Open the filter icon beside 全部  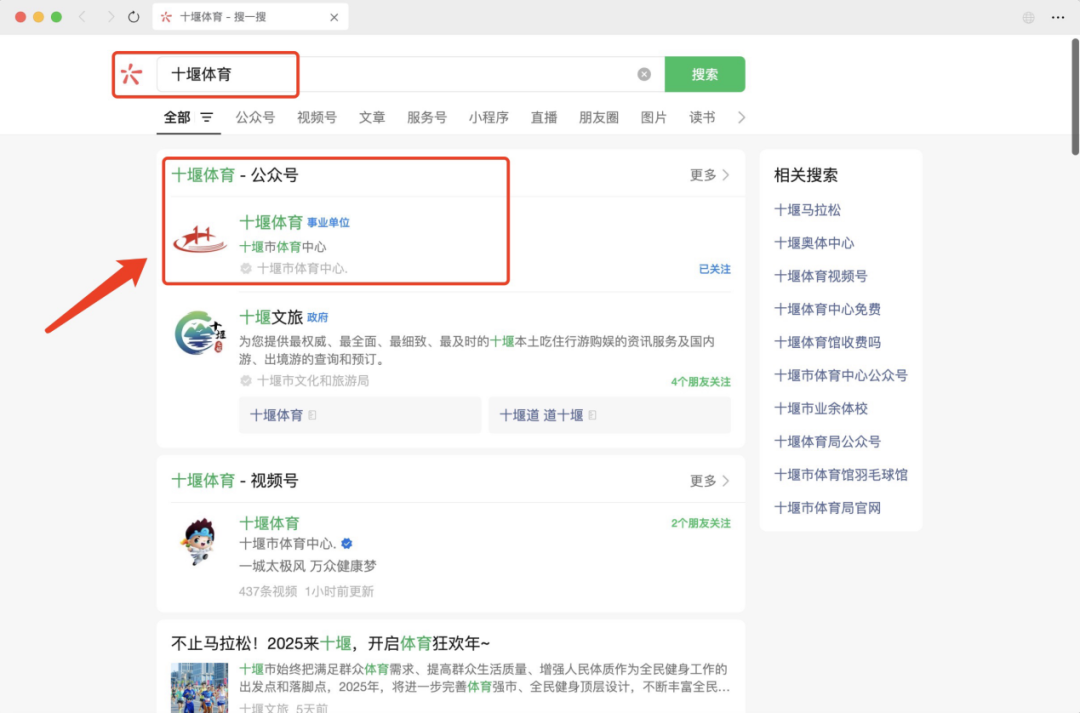click(x=207, y=118)
